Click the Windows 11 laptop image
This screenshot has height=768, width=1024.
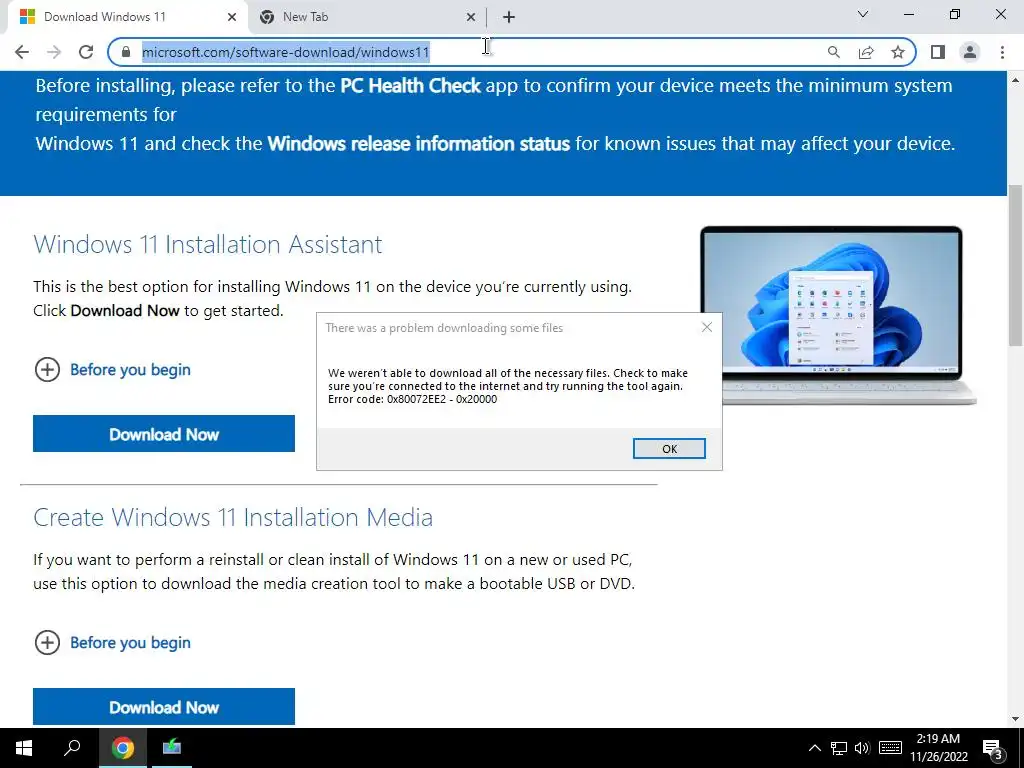point(838,315)
